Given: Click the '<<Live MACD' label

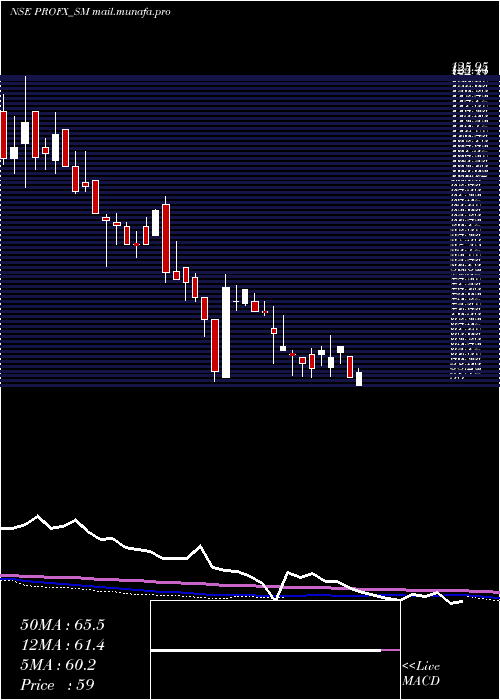Looking at the screenshot, I should click(x=421, y=674).
